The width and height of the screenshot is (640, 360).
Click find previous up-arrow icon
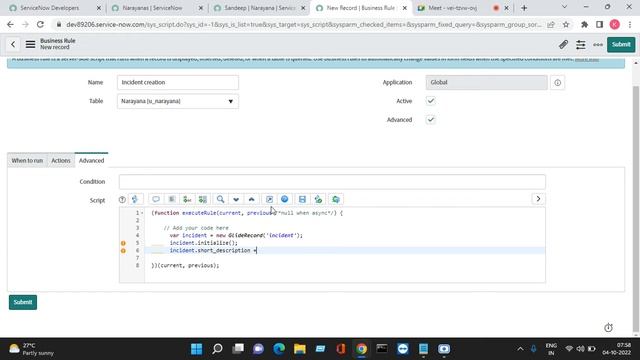point(251,199)
